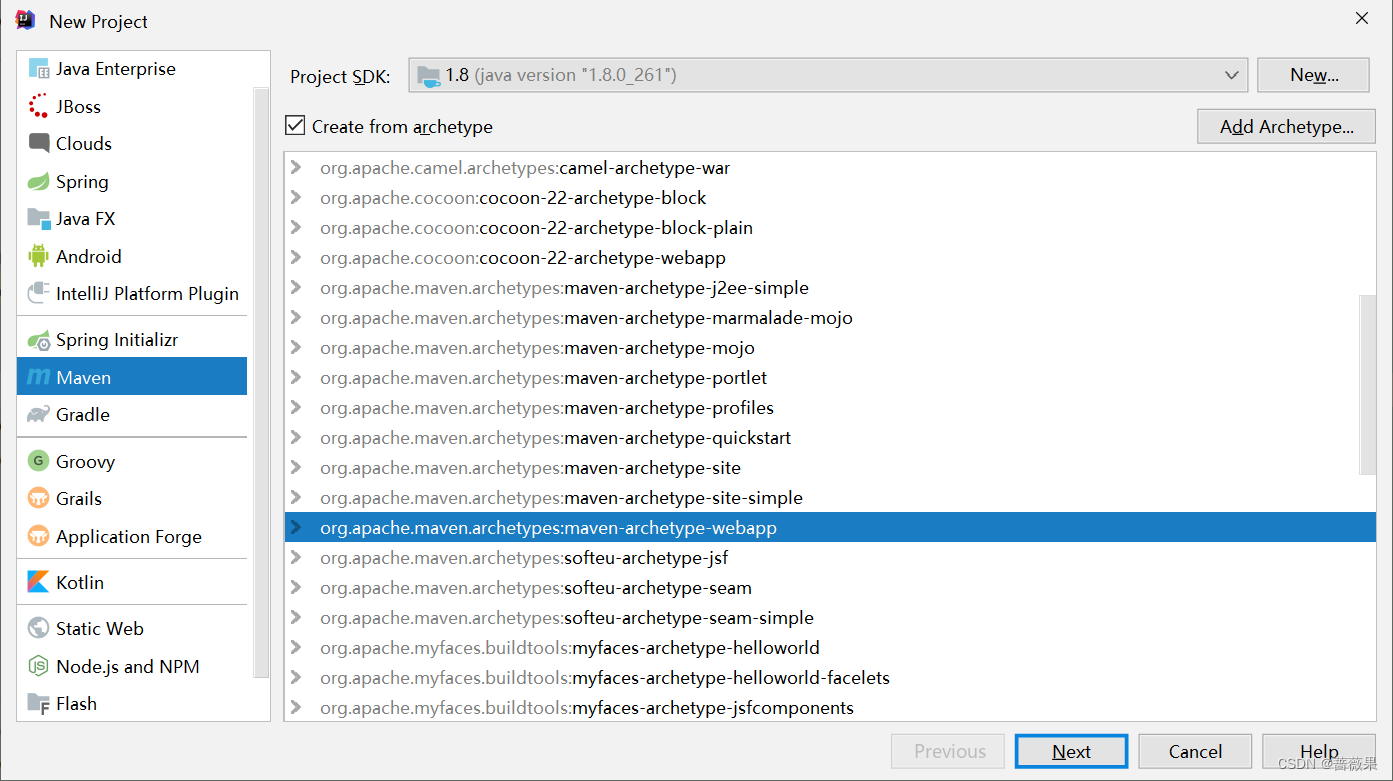Select maven-archetype-site-simple row
This screenshot has width=1393, height=781.
tap(830, 498)
